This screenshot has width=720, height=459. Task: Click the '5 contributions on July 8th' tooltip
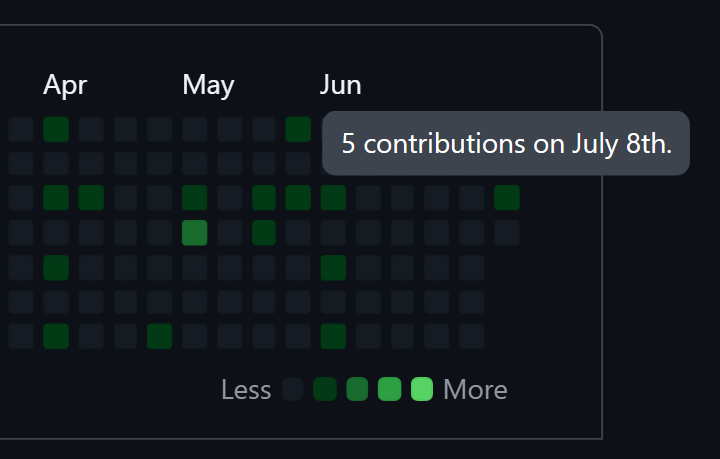506,143
